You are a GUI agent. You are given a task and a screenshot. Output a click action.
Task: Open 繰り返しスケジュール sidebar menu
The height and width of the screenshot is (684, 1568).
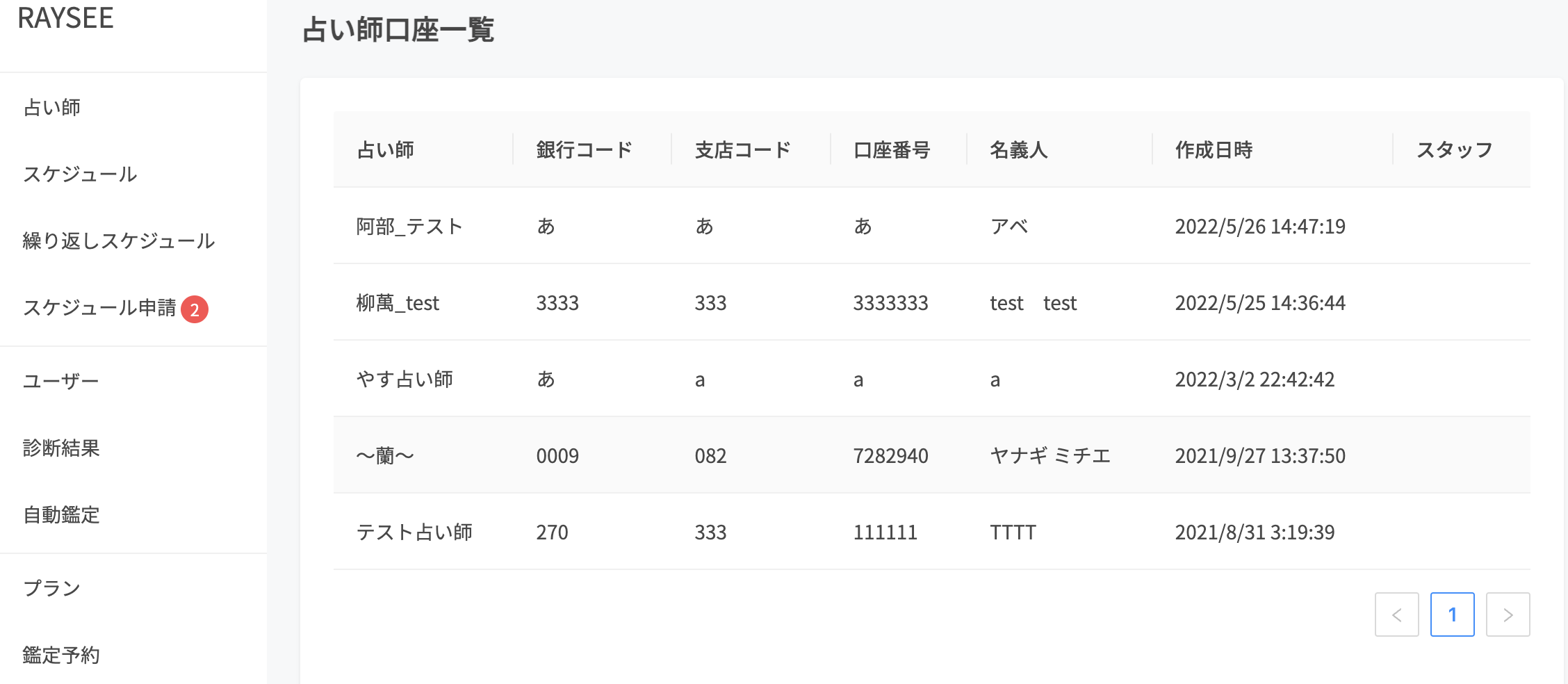[119, 241]
